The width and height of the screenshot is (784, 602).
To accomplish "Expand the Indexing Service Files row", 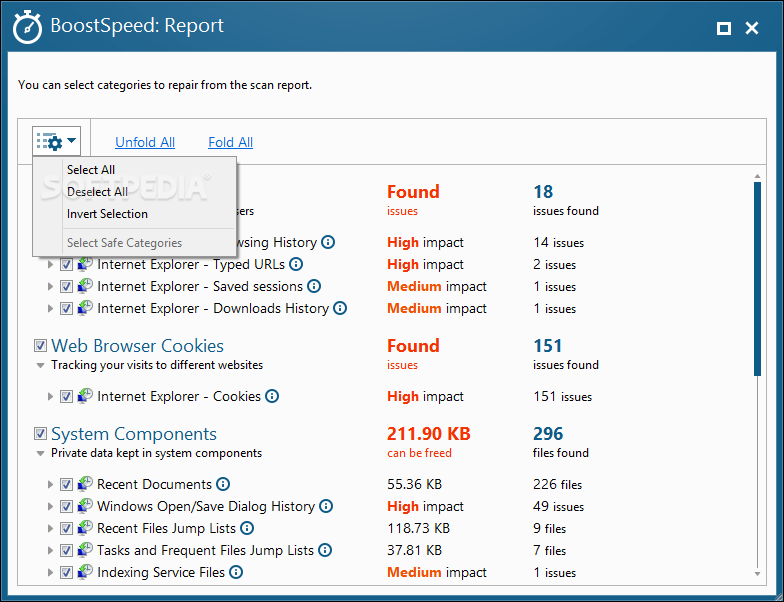I will tap(50, 572).
